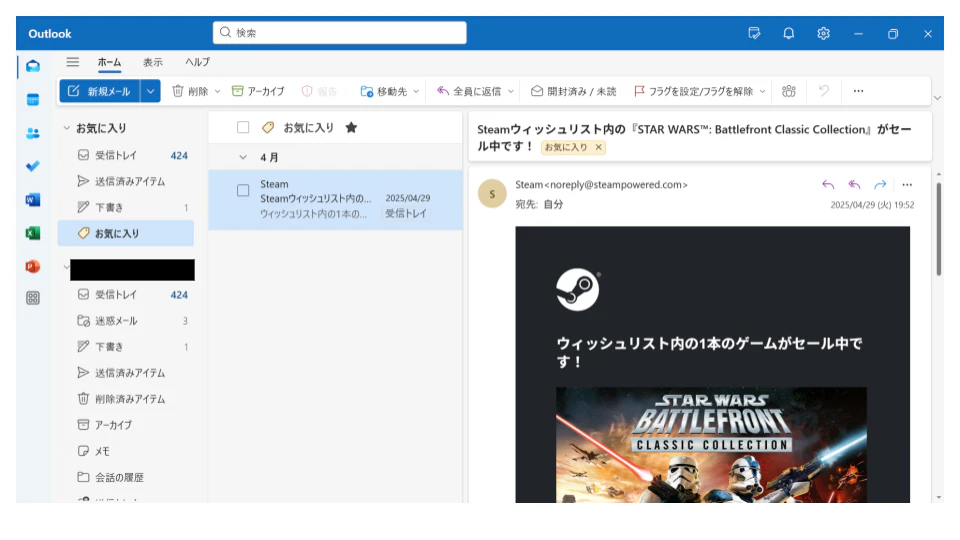Switch to the ヘルプ tab
This screenshot has width=960, height=540.
click(198, 62)
